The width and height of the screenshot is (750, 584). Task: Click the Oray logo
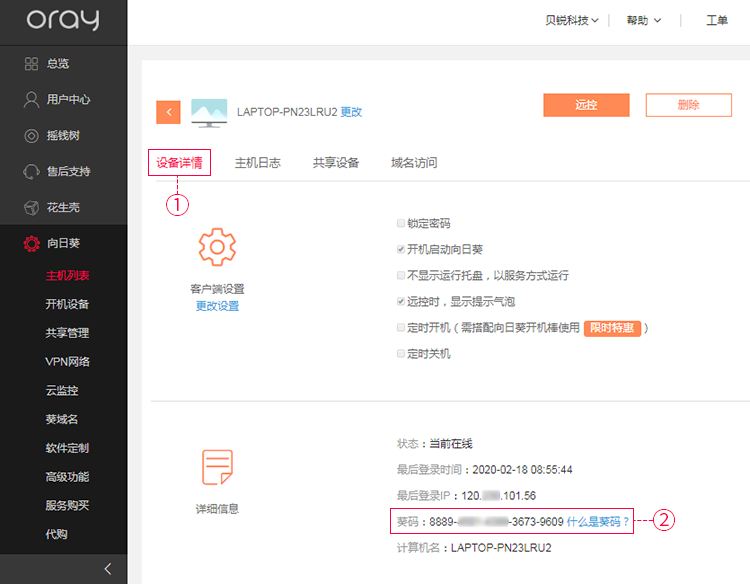point(63,20)
